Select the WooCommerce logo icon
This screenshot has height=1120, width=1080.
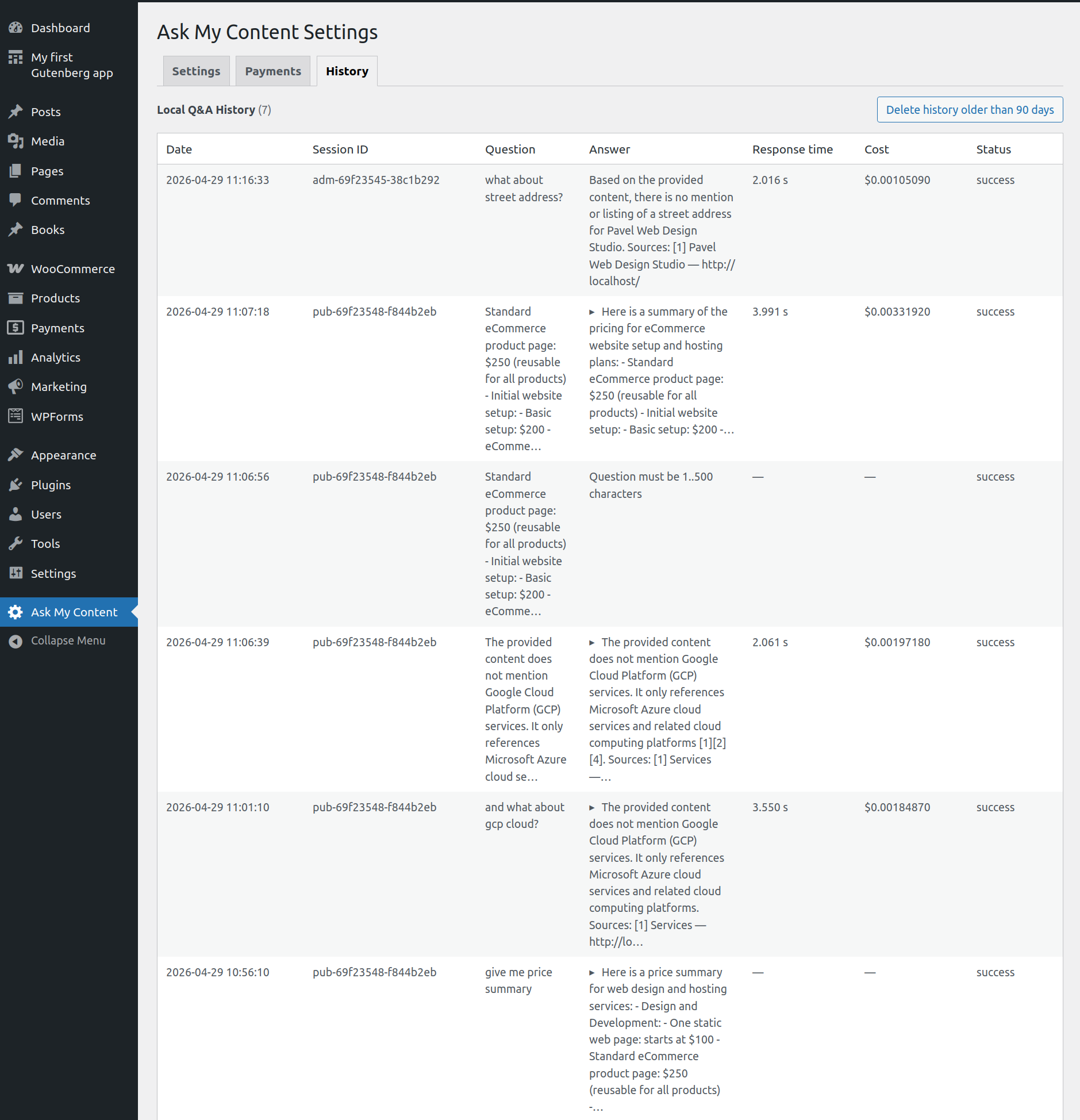pos(16,269)
